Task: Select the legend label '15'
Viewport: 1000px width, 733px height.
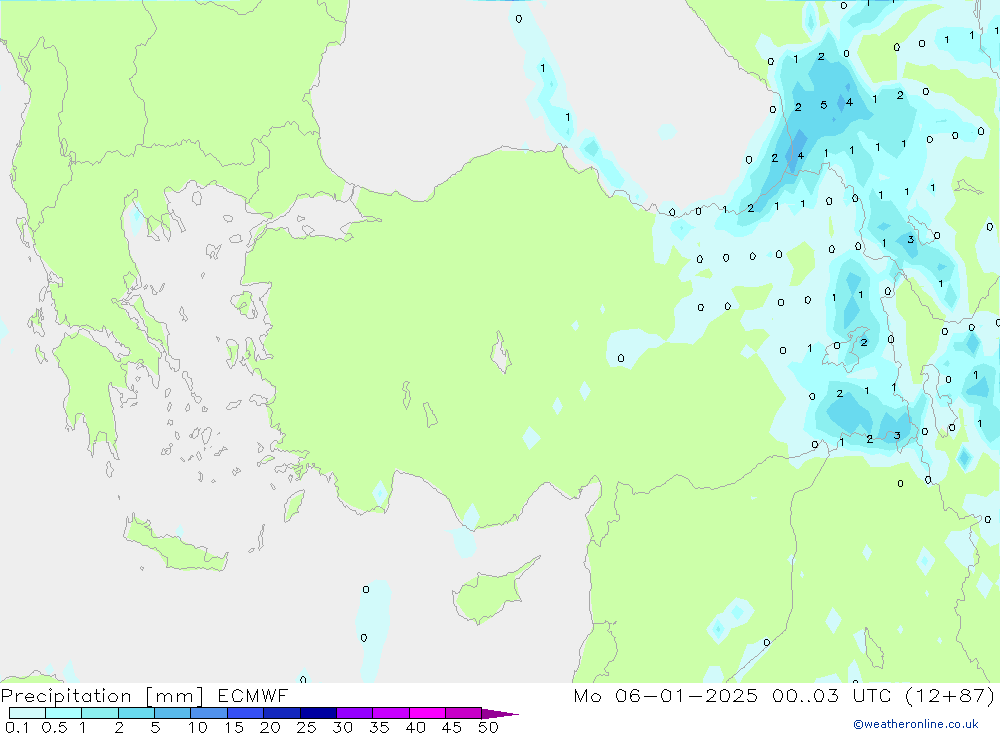Action: click(234, 727)
